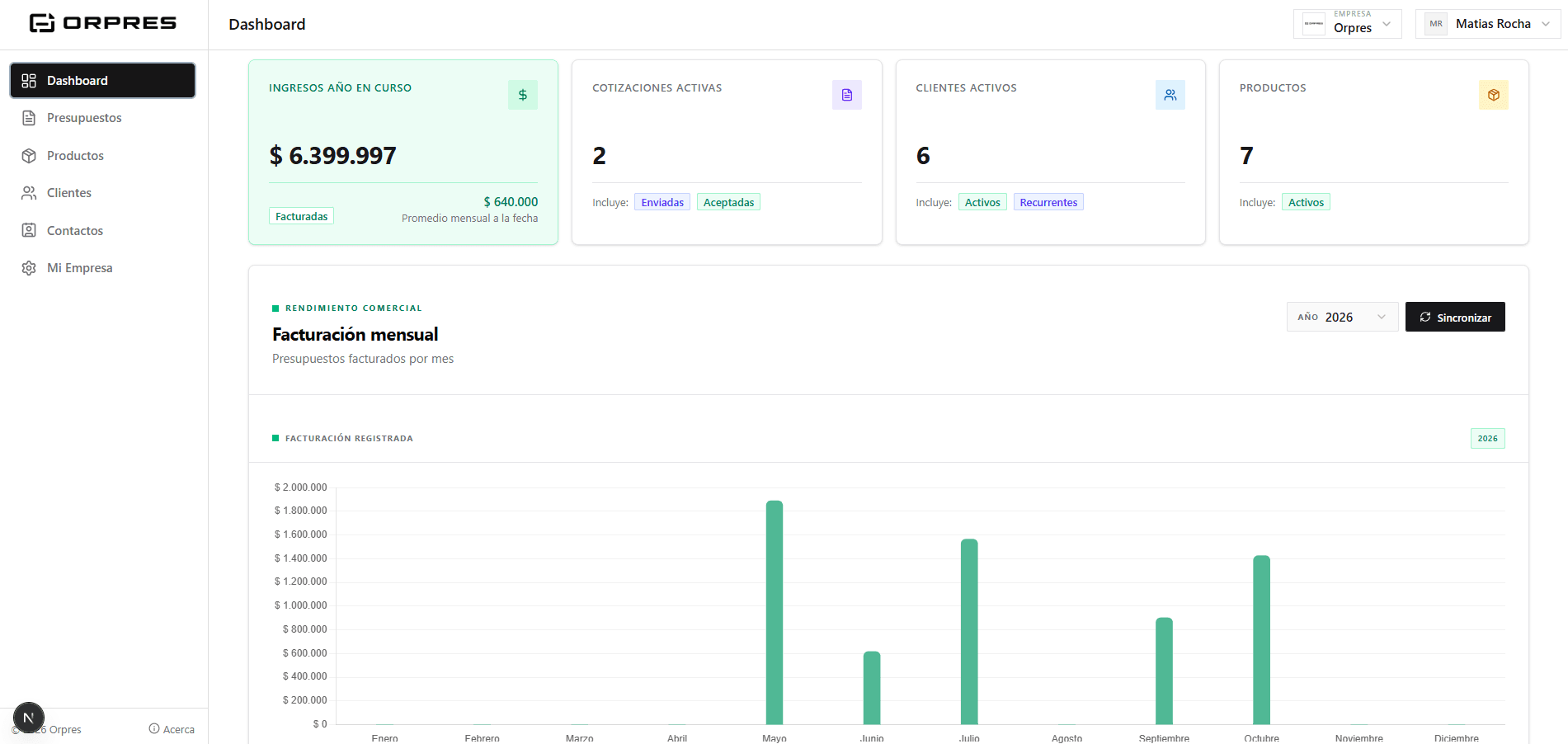This screenshot has width=1568, height=744.
Task: Open Contactos in sidebar
Action: tap(103, 231)
